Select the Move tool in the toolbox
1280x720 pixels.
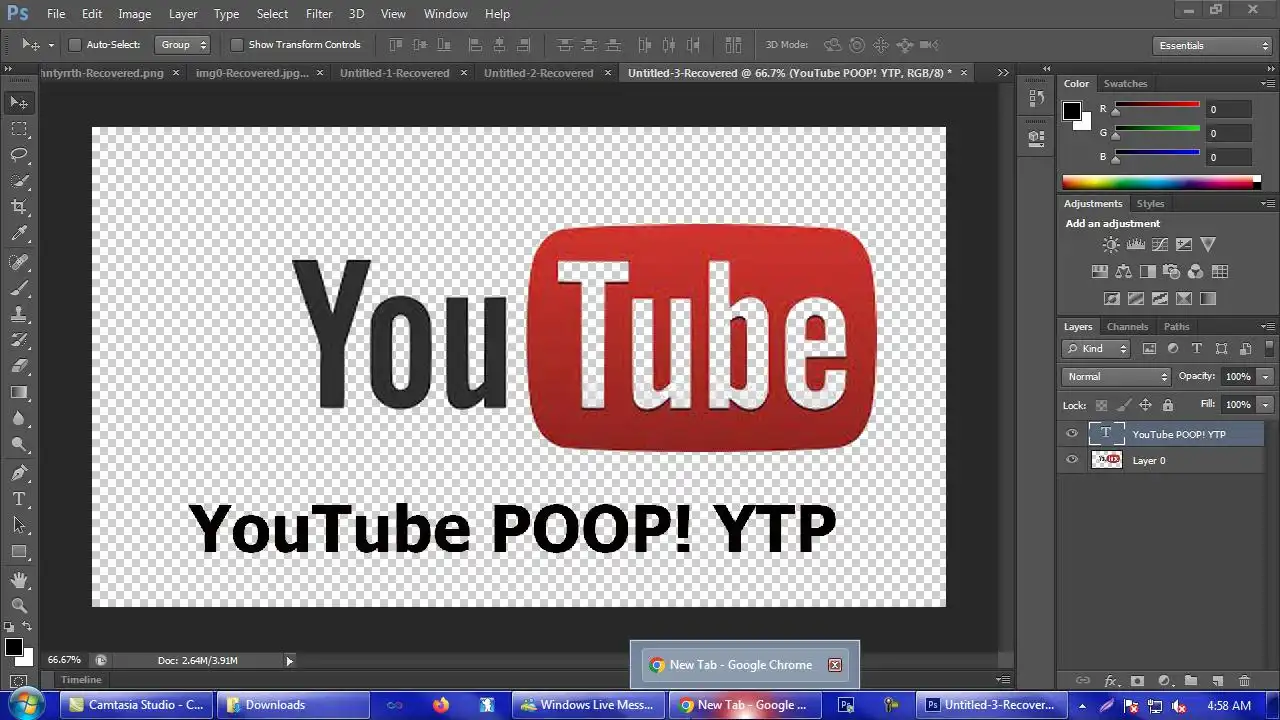[x=19, y=103]
